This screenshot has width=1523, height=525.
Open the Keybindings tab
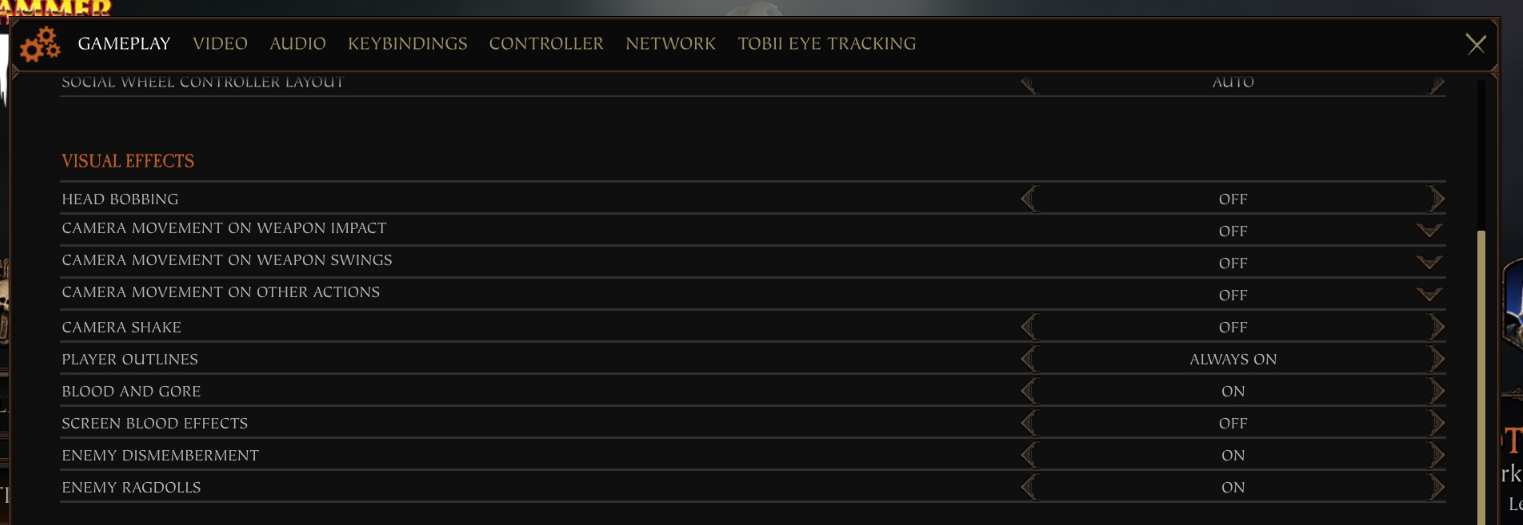click(407, 44)
